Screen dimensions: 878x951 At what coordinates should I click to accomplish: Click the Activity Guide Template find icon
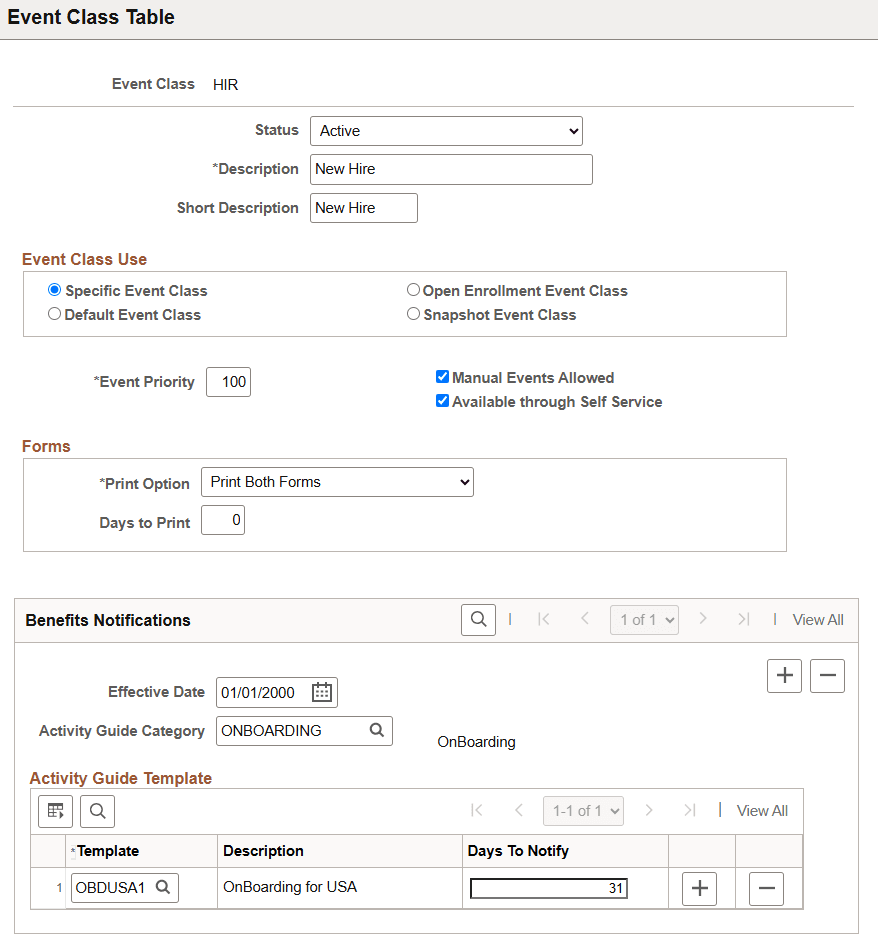click(x=97, y=811)
